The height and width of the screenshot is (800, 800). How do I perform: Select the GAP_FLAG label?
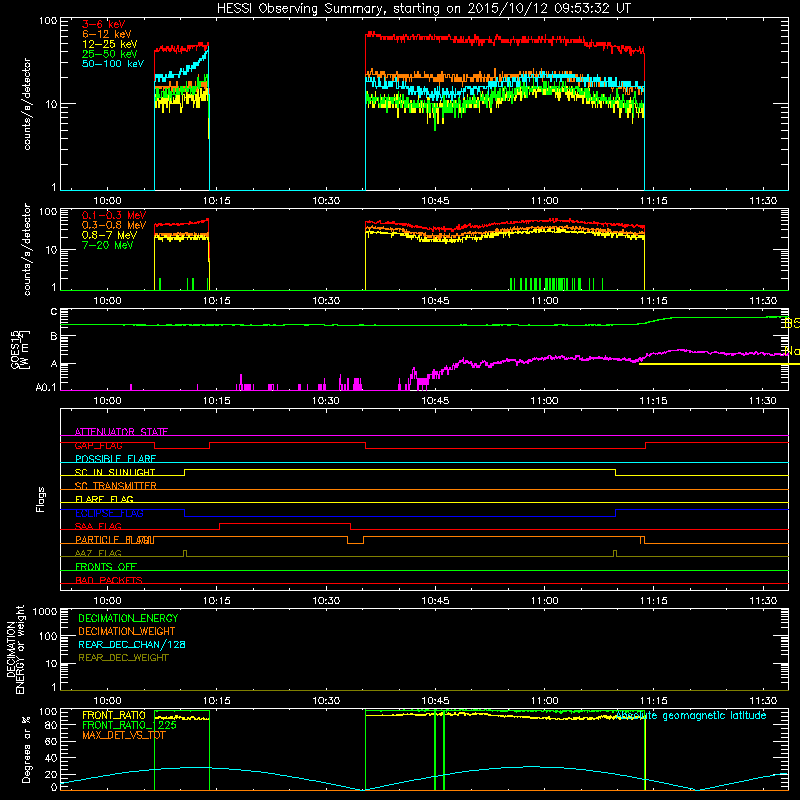(x=98, y=445)
